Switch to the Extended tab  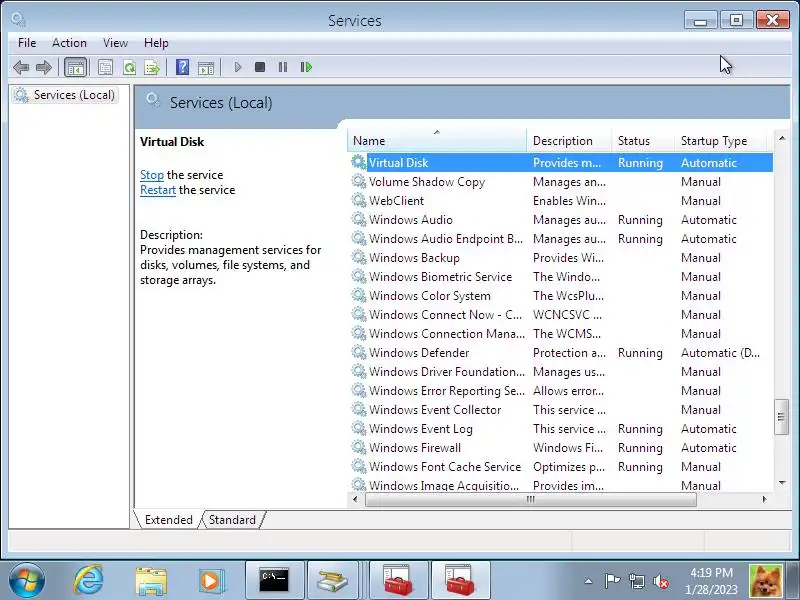(169, 520)
